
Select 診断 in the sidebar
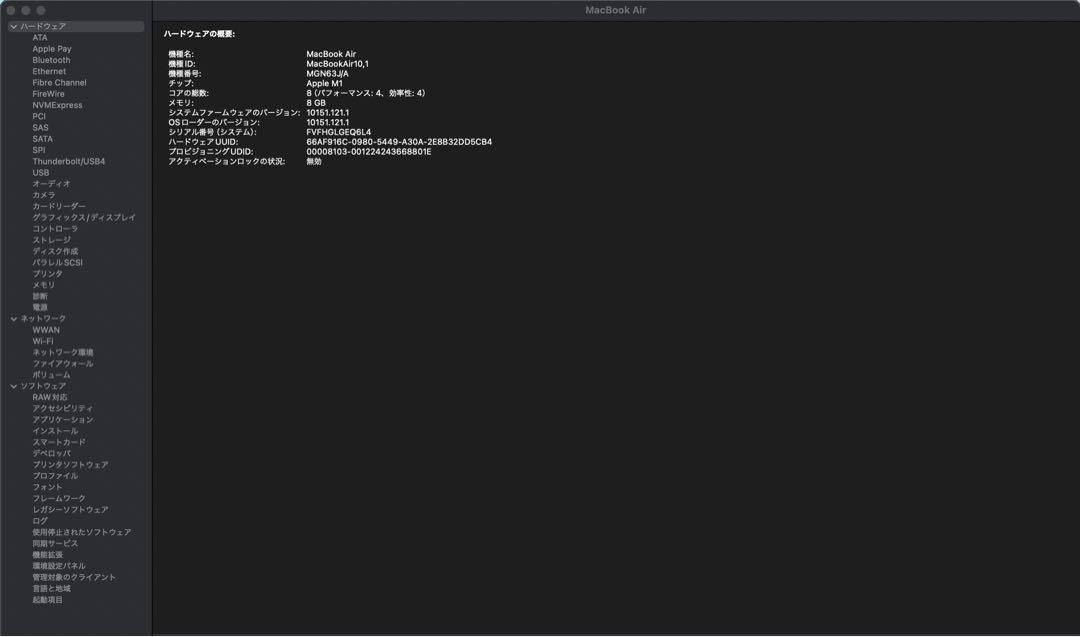[x=40, y=296]
